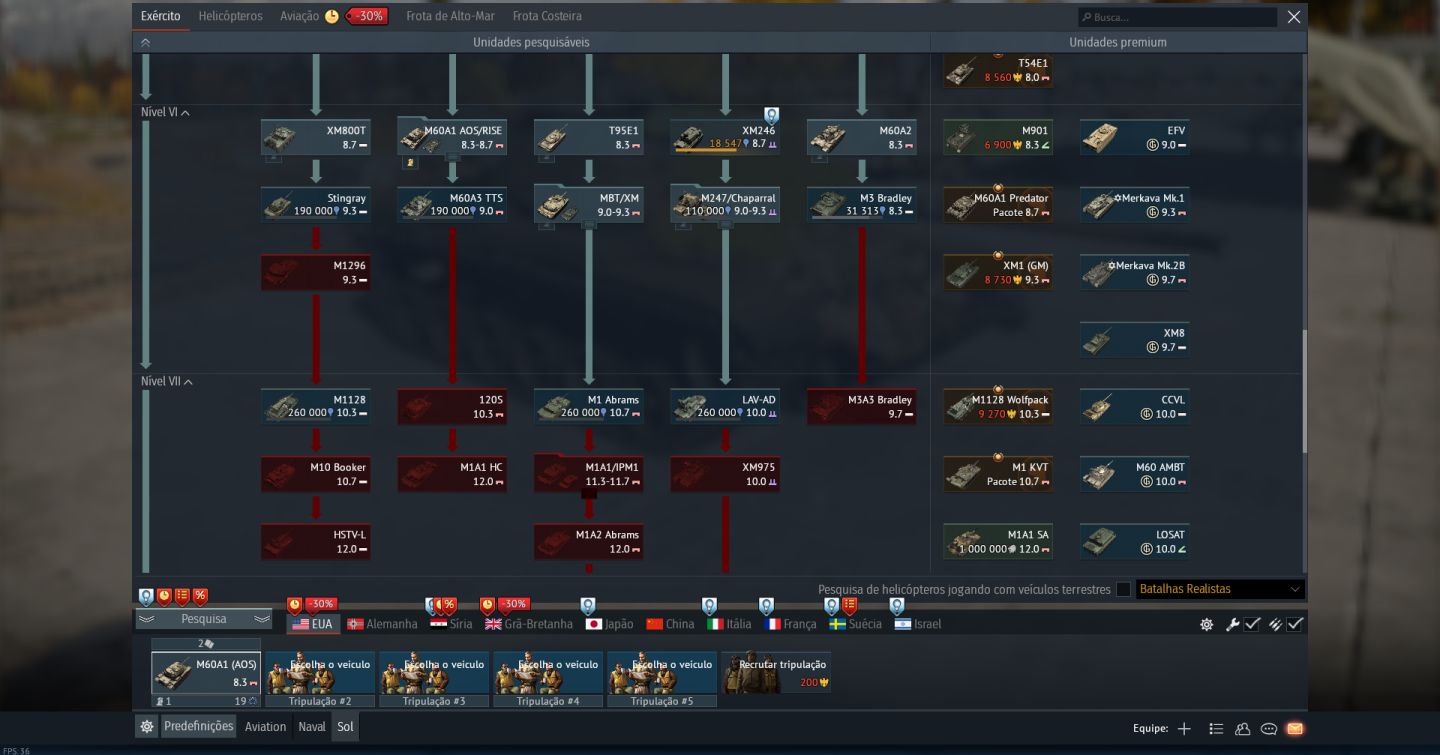Click the research tree vertical scrollbar
The height and width of the screenshot is (755, 1440).
click(1303, 390)
